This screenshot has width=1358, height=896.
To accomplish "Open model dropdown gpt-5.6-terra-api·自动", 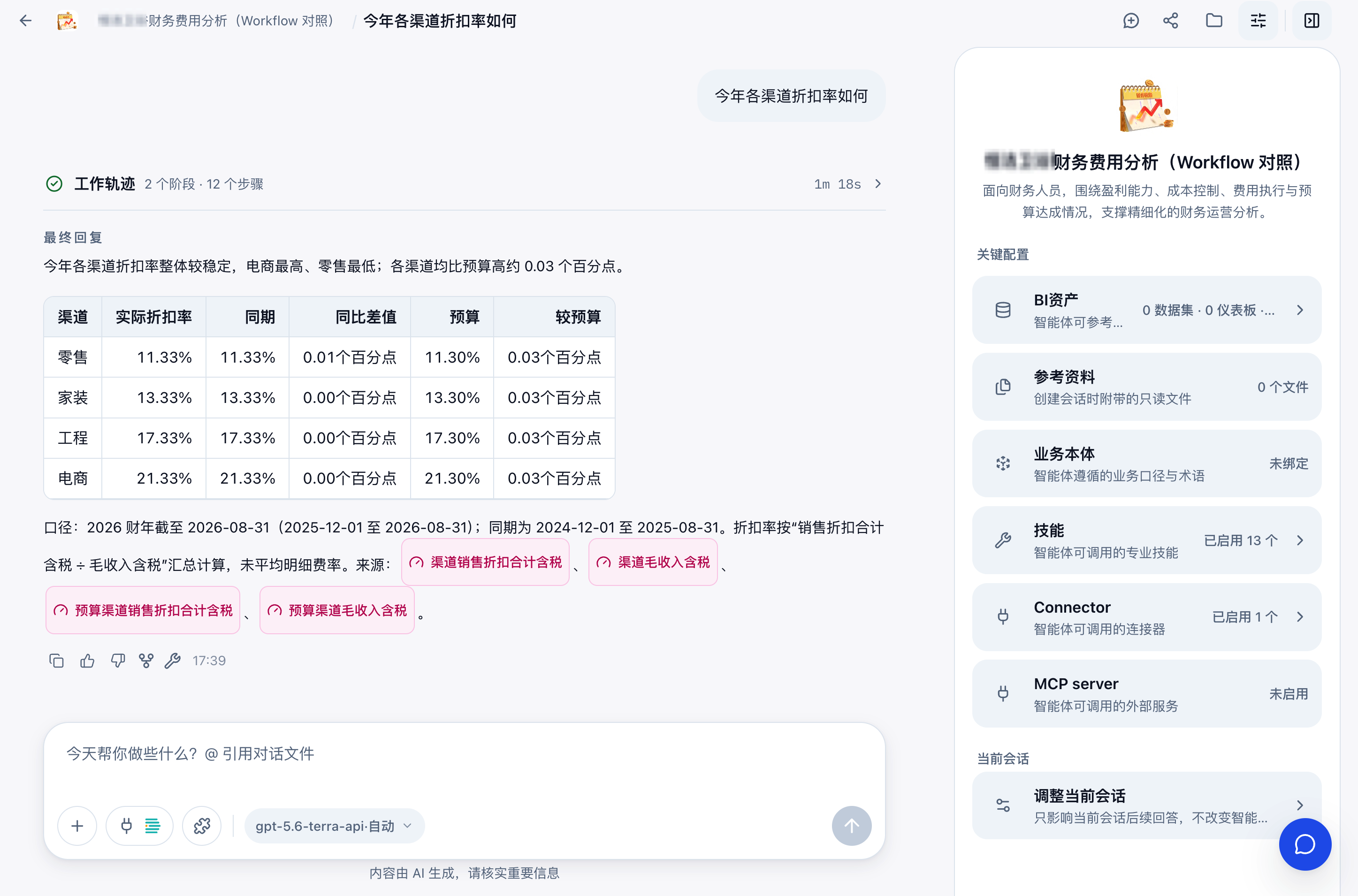I will [334, 826].
